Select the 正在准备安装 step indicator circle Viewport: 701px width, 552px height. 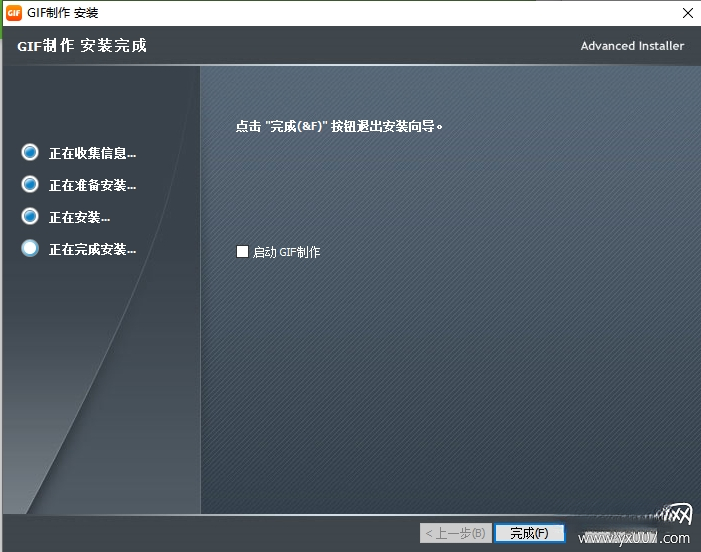point(30,184)
